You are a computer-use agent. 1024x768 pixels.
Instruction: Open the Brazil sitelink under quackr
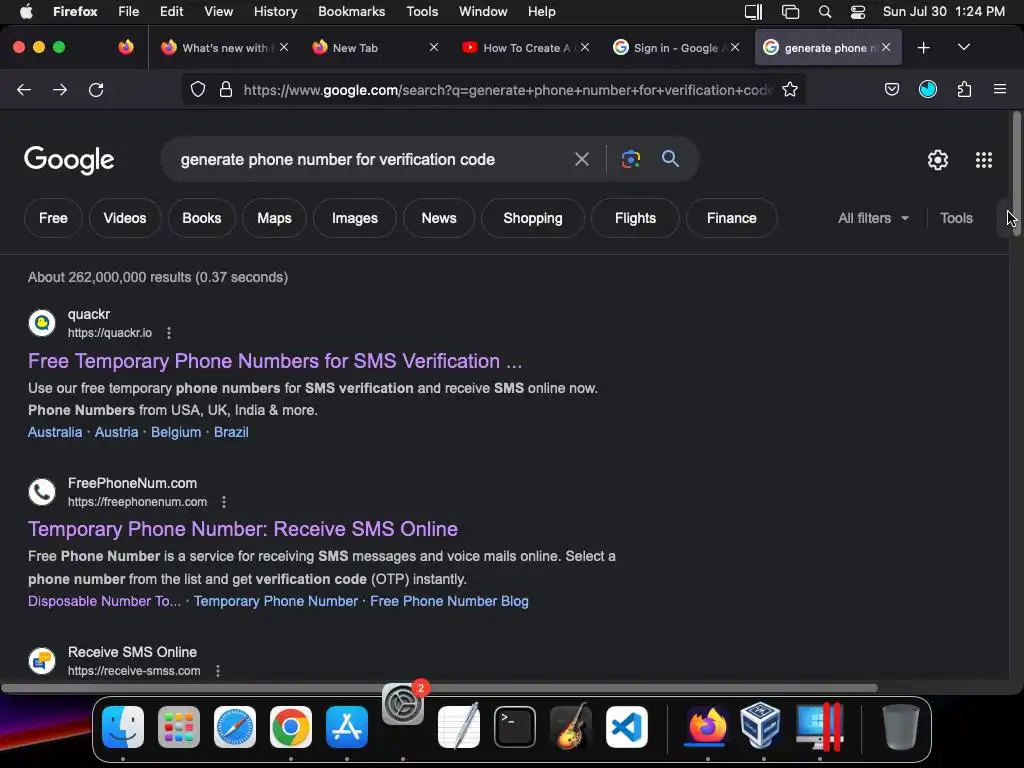pos(231,432)
